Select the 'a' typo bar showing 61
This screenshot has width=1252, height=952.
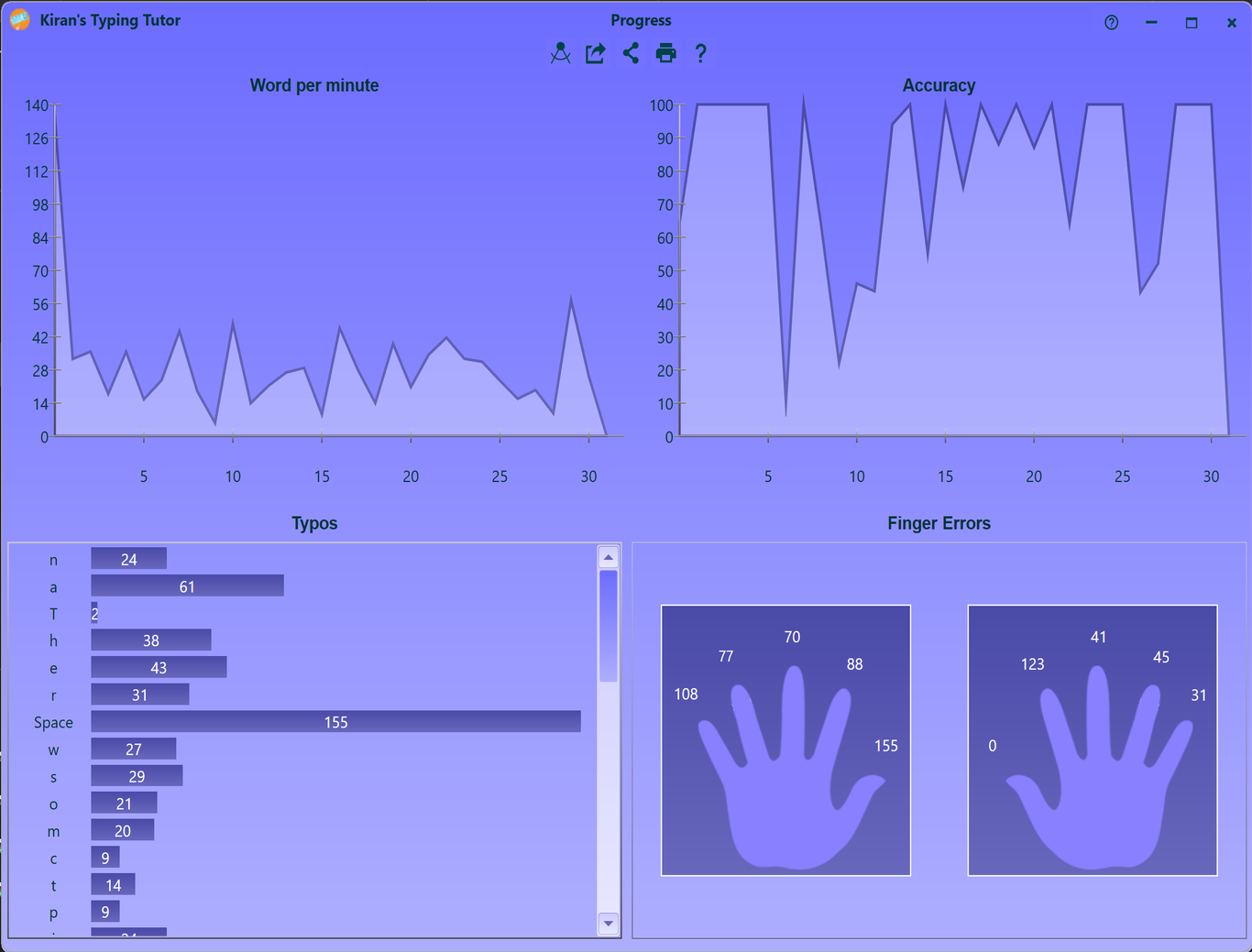pos(187,585)
